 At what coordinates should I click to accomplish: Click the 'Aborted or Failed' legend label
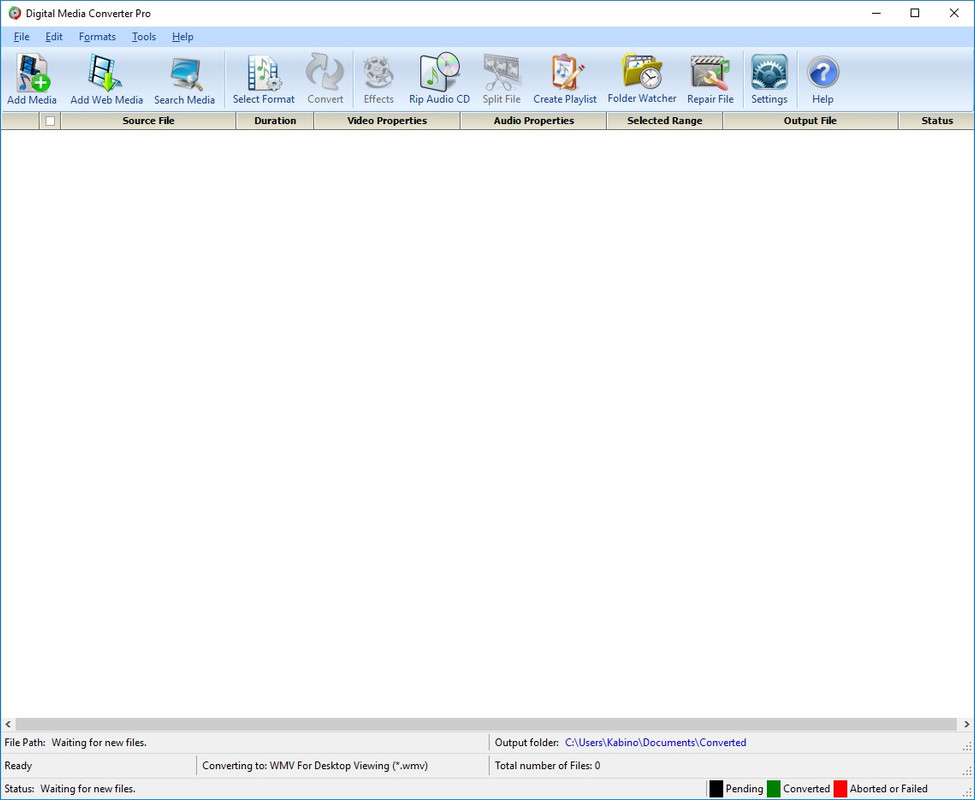pos(888,789)
